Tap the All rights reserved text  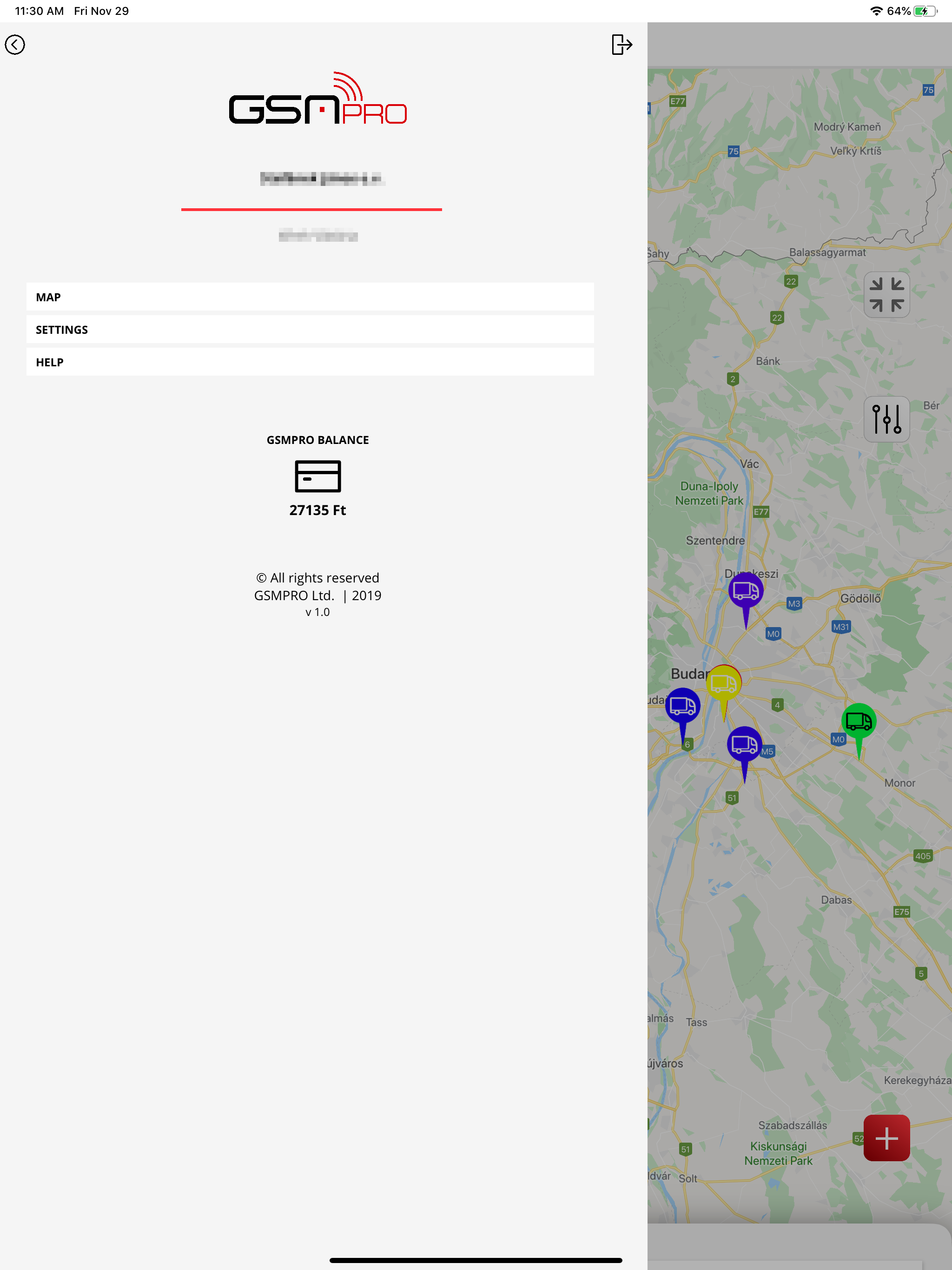(317, 577)
